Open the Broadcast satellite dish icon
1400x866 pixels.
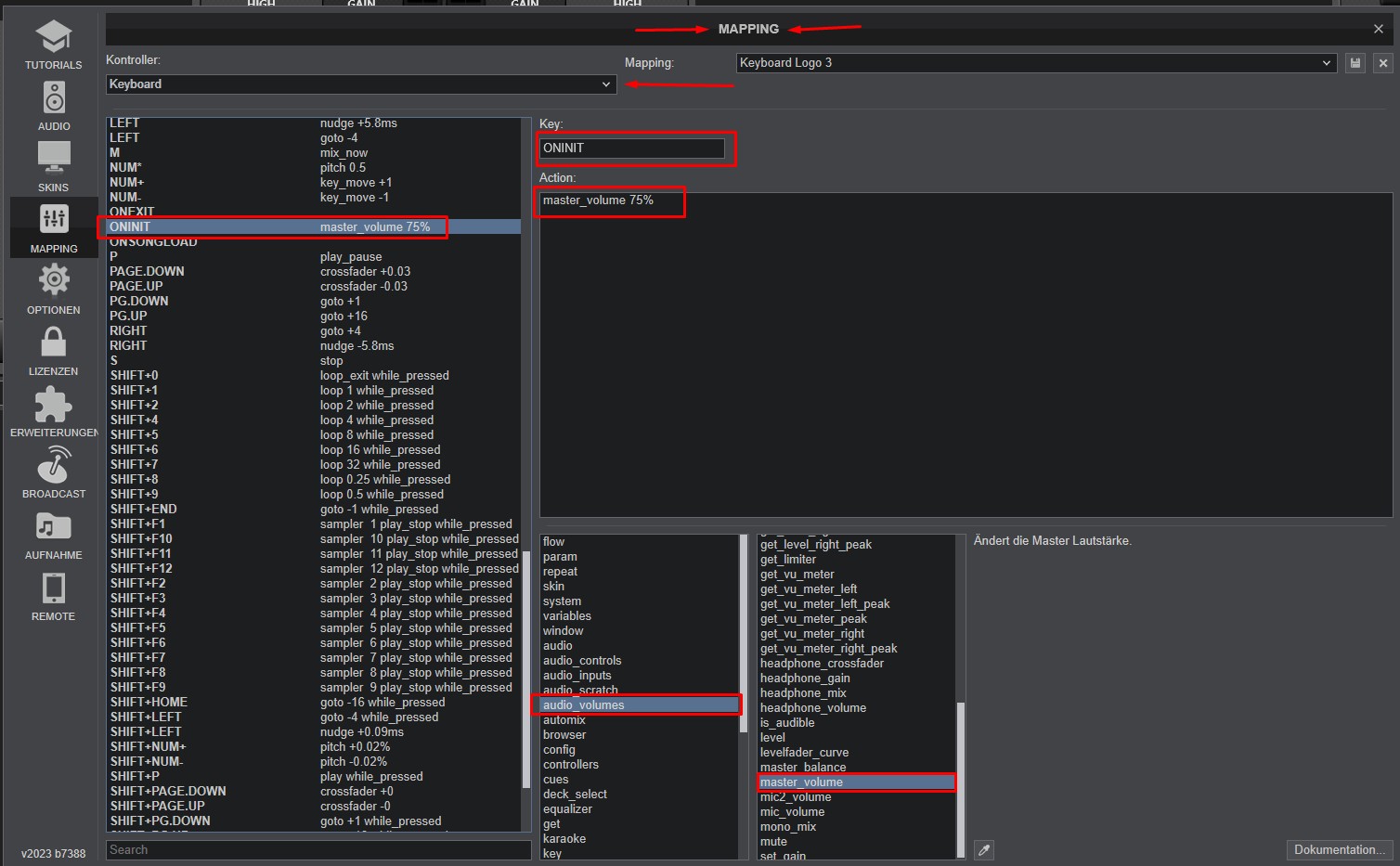tap(54, 464)
